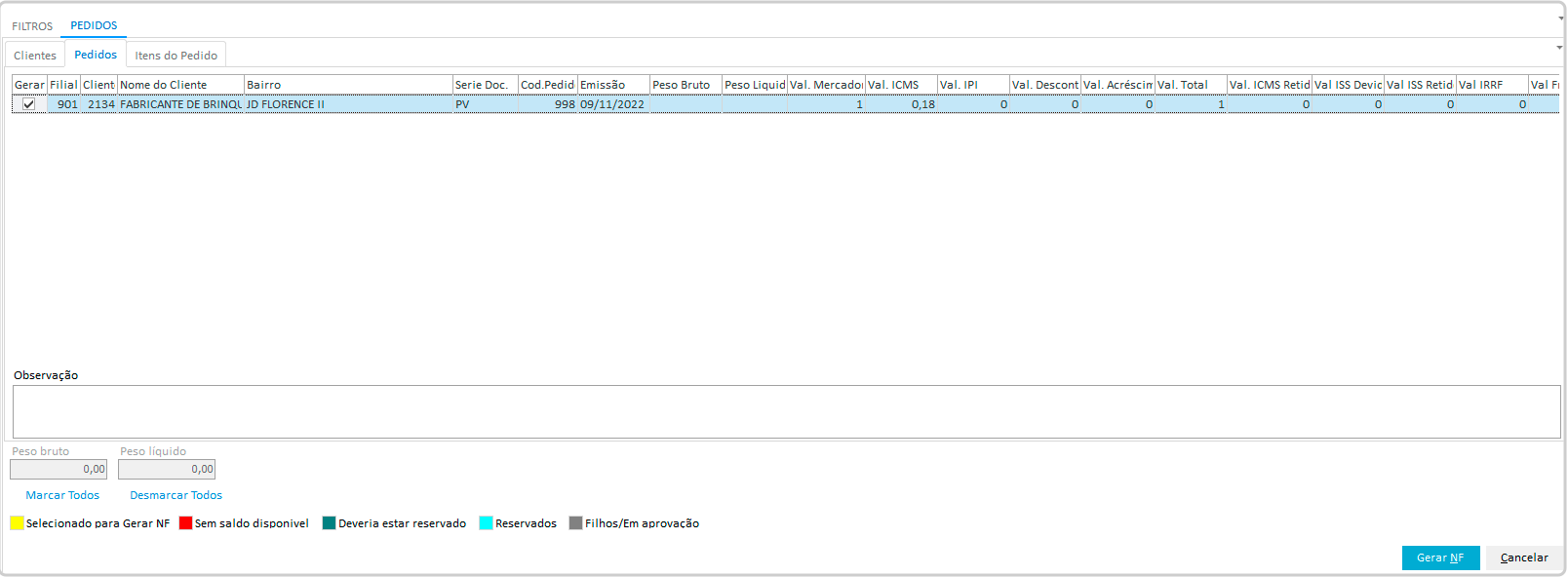This screenshot has width=1568, height=577.
Task: Click the teal Deveria estar reservado swatch
Action: click(329, 523)
